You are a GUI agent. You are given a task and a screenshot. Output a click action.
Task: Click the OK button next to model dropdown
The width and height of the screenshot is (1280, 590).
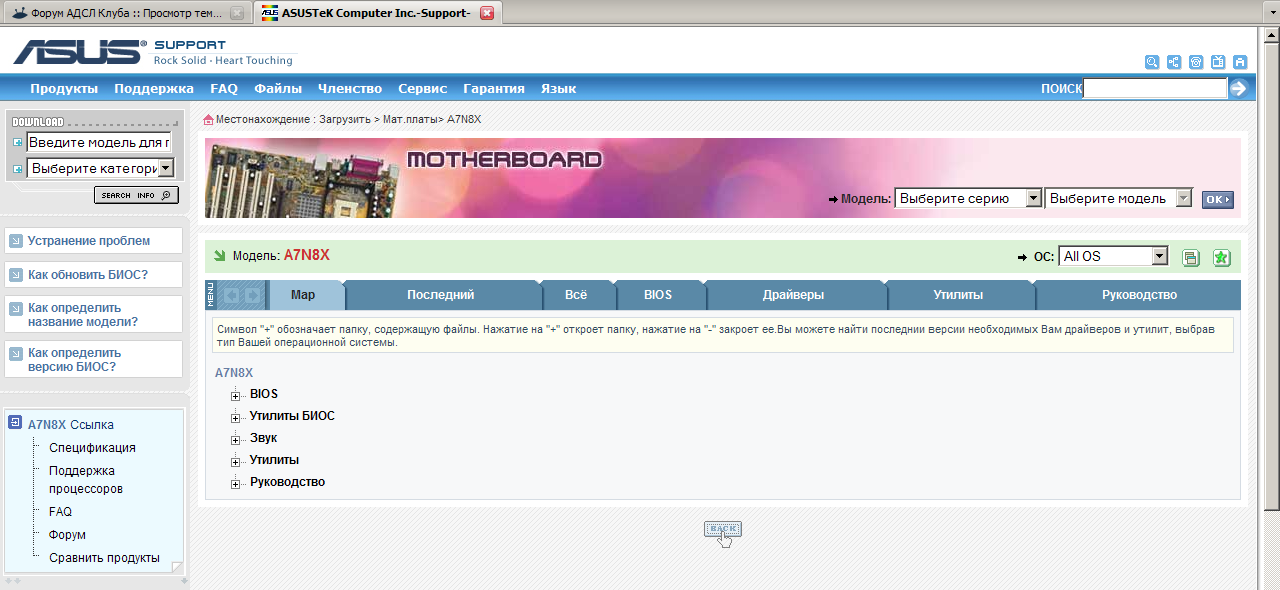(1217, 199)
